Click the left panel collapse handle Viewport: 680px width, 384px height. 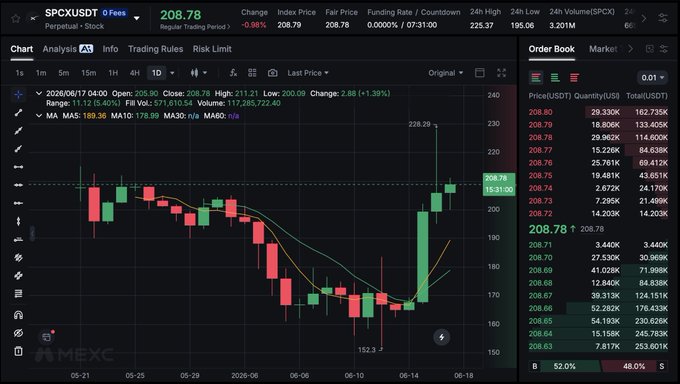pyautogui.click(x=33, y=233)
